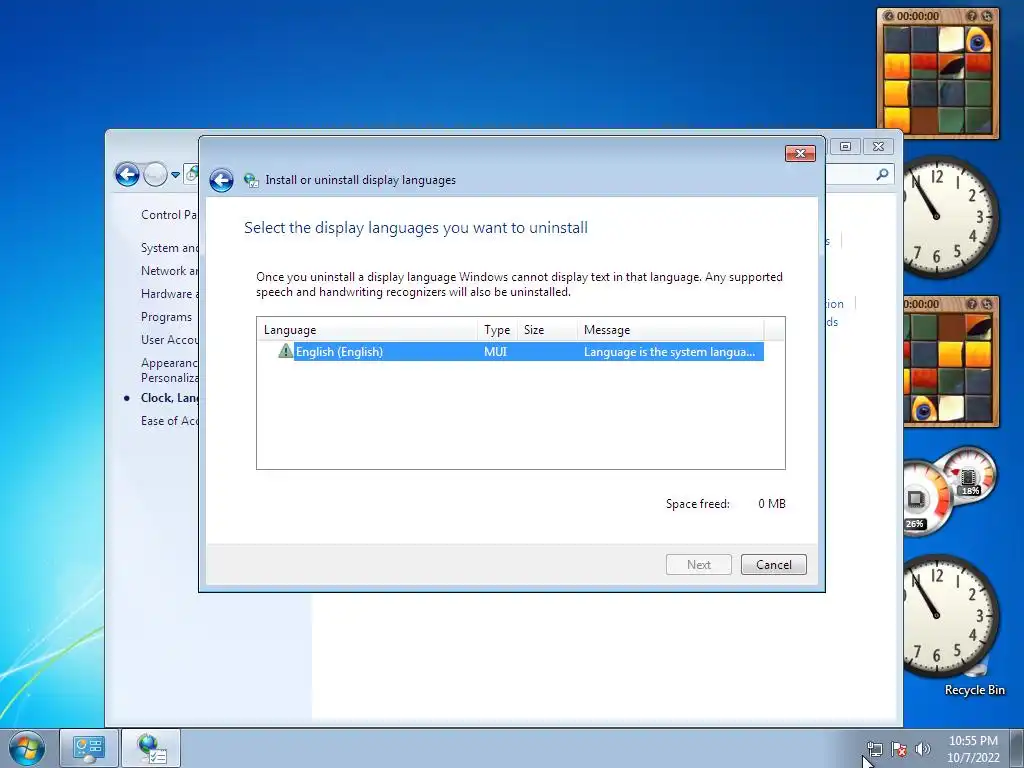
Task: Click help icon on second puzzle gadget
Action: click(x=972, y=304)
